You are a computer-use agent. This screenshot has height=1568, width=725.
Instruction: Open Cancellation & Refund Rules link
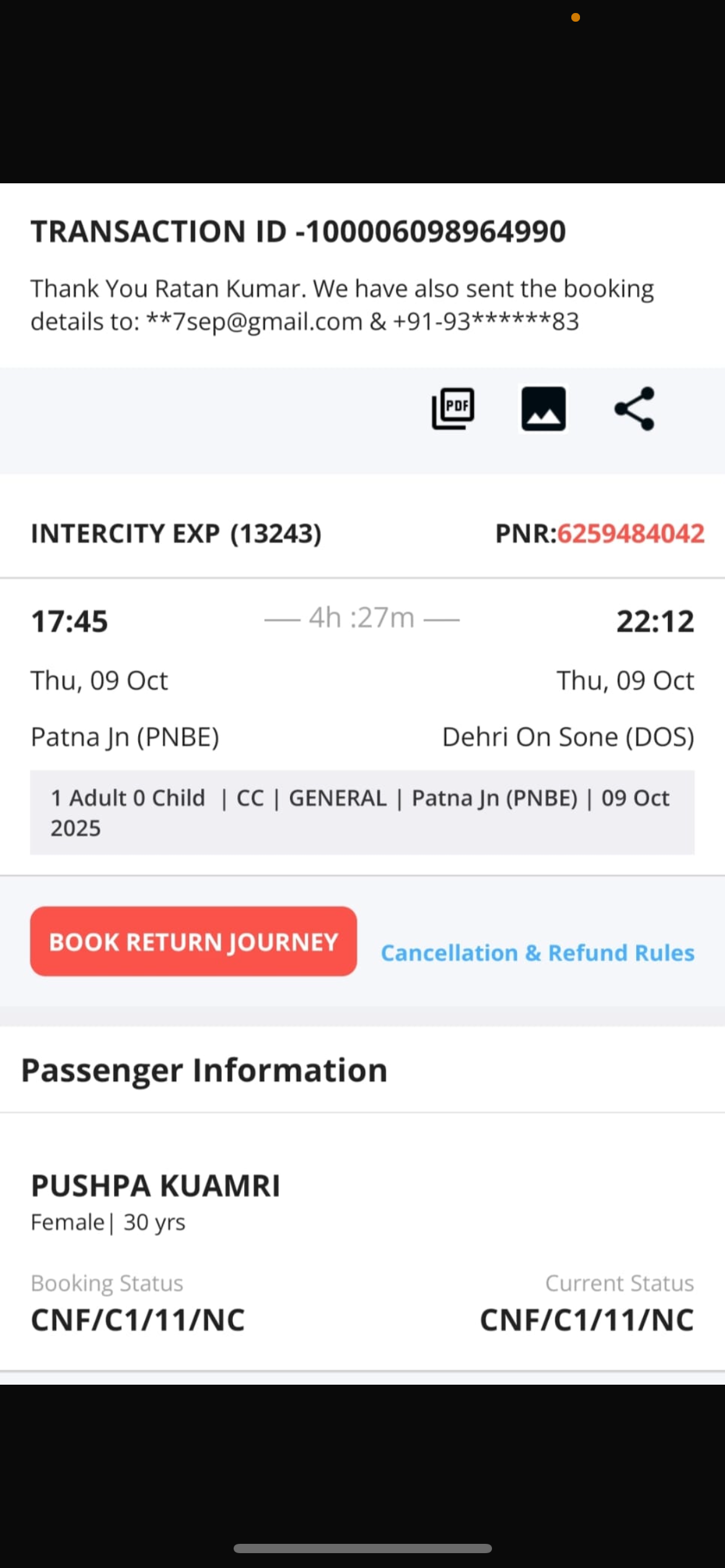coord(537,953)
